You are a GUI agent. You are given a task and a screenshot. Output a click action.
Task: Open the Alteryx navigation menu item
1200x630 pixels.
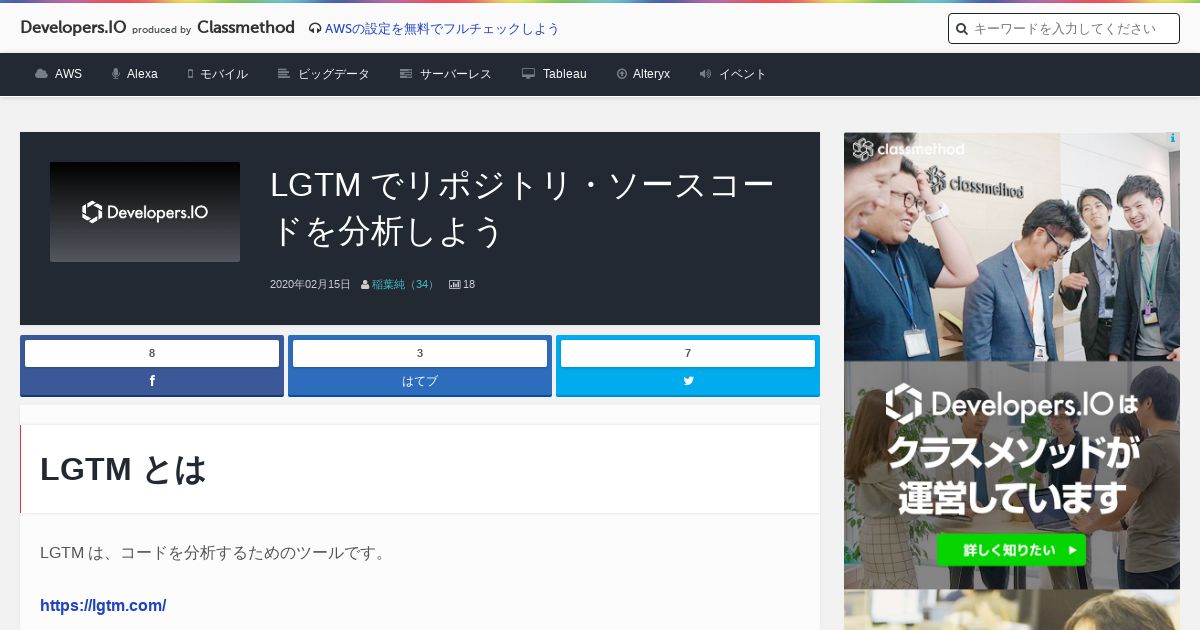tap(643, 74)
